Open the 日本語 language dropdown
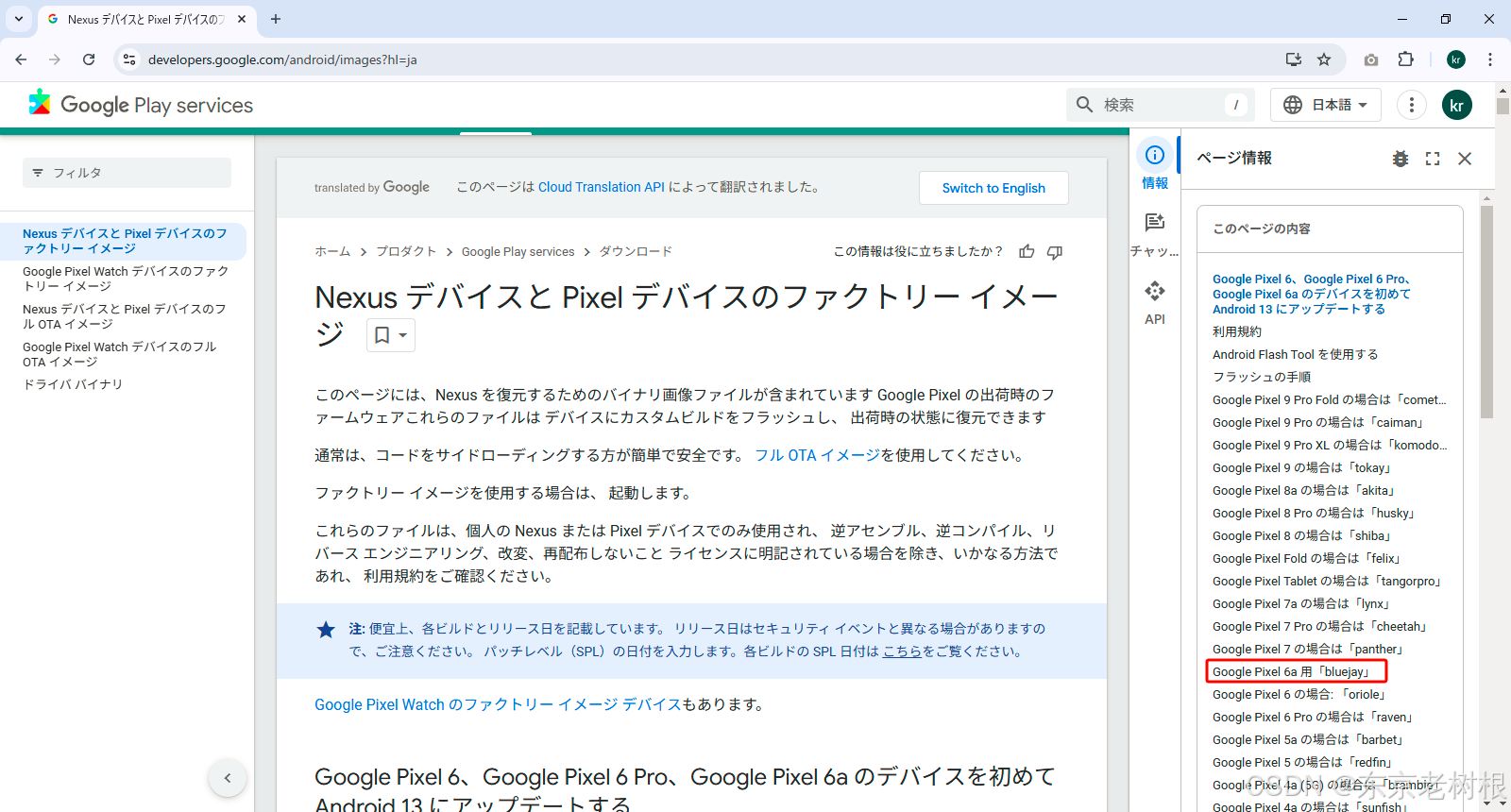1511x812 pixels. pyautogui.click(x=1326, y=105)
